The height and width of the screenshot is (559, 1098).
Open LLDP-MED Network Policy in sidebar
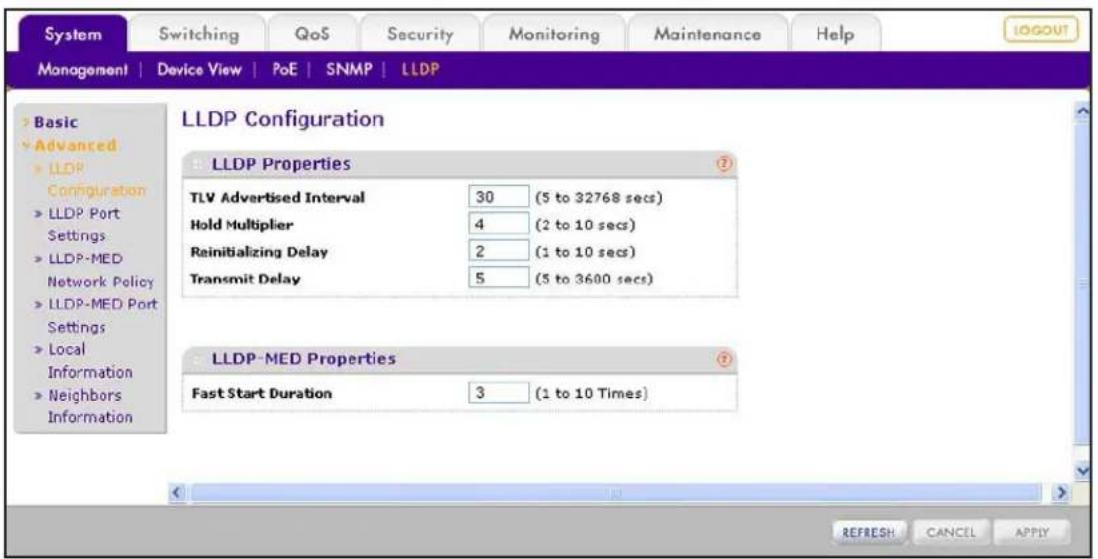coord(100,270)
